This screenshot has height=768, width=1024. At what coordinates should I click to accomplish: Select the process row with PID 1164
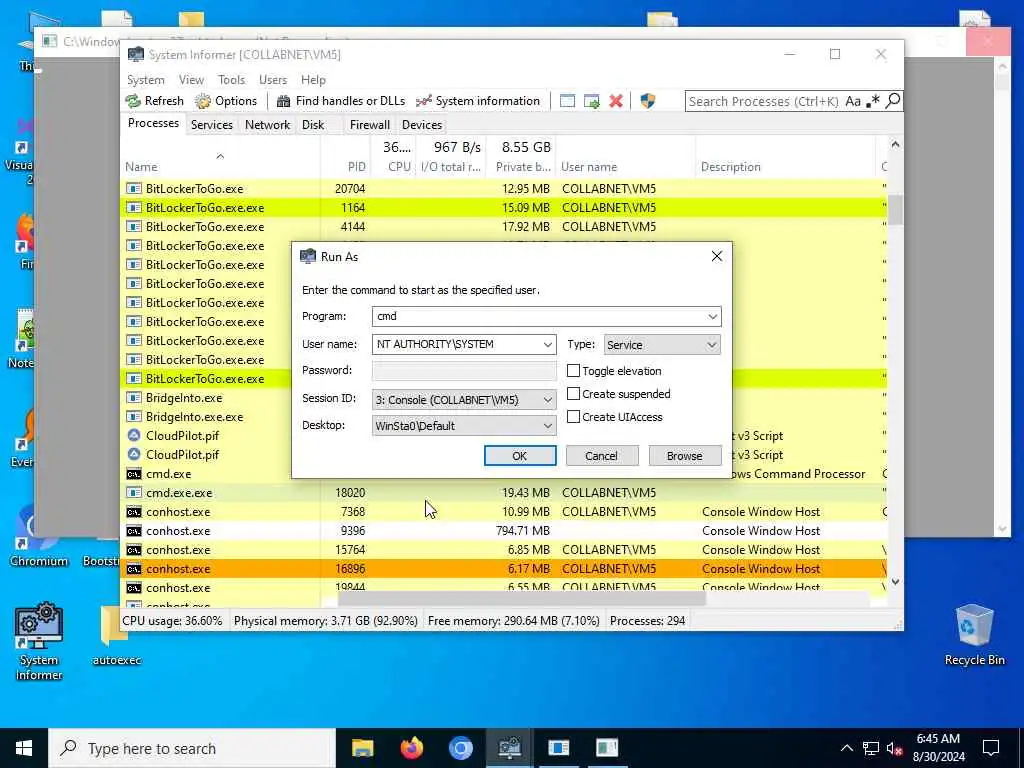coord(504,208)
